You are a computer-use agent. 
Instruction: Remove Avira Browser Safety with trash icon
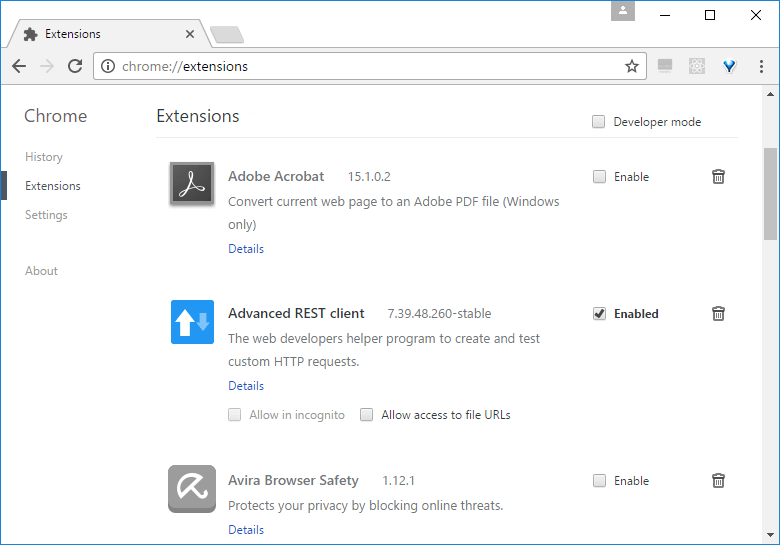pos(718,481)
